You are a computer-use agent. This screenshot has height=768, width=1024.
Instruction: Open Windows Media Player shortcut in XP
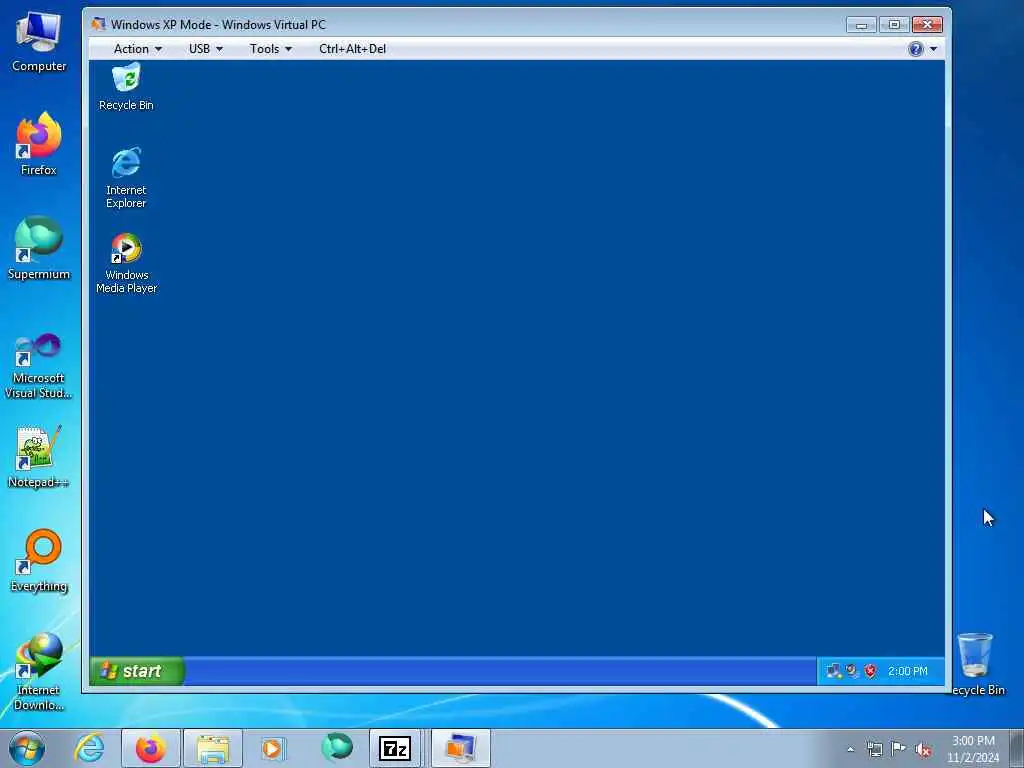tap(126, 263)
